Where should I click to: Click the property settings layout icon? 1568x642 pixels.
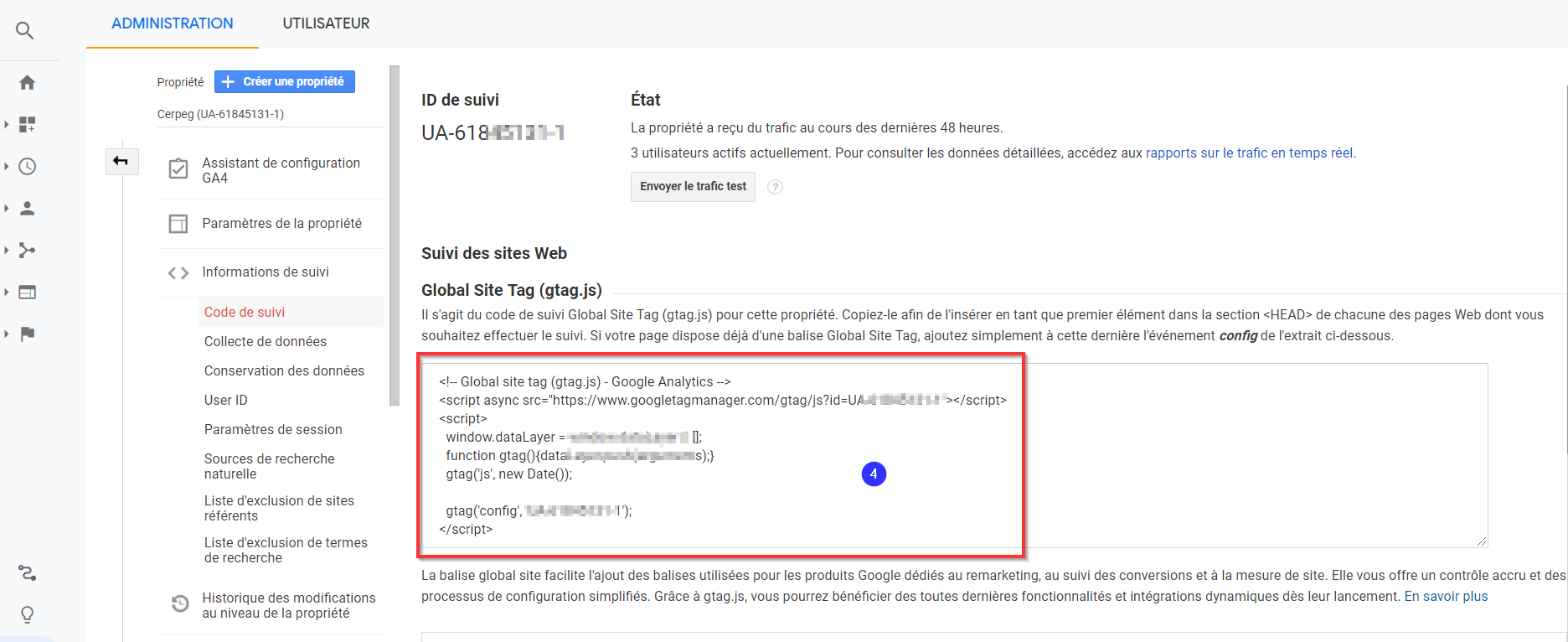[x=178, y=224]
